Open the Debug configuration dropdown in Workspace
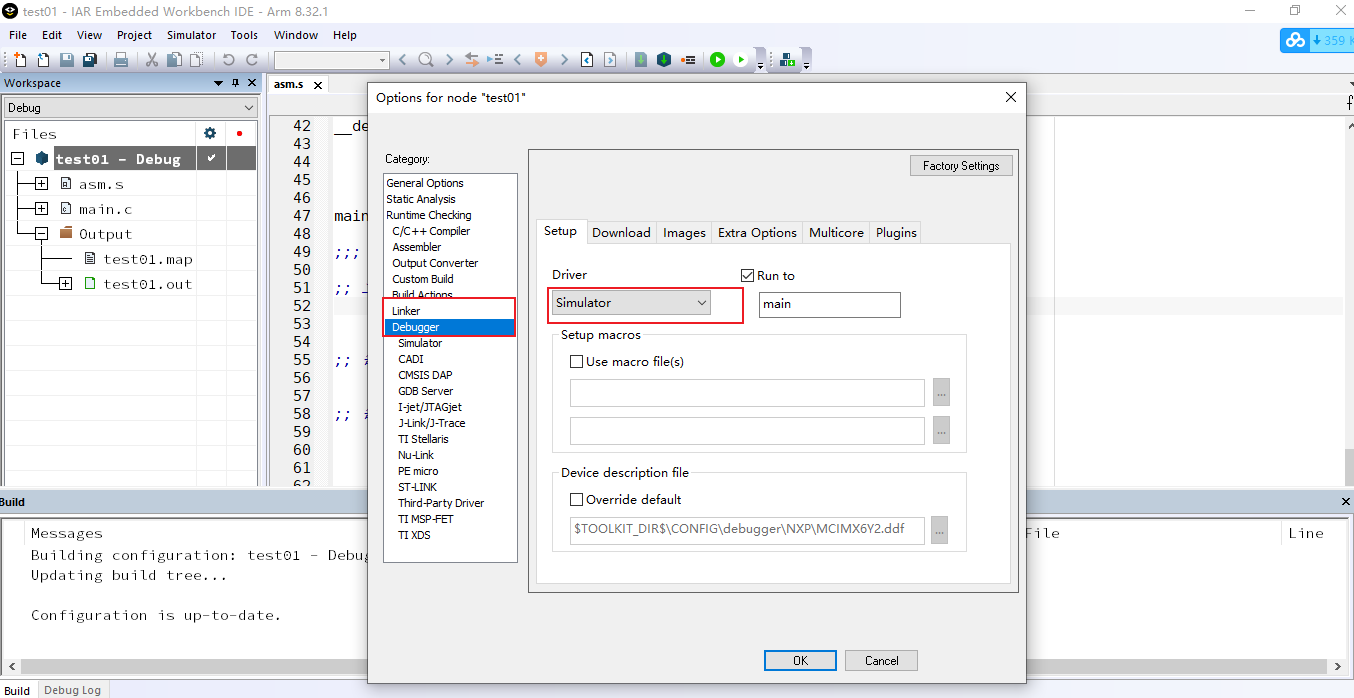Viewport: 1354px width, 698px height. [247, 107]
